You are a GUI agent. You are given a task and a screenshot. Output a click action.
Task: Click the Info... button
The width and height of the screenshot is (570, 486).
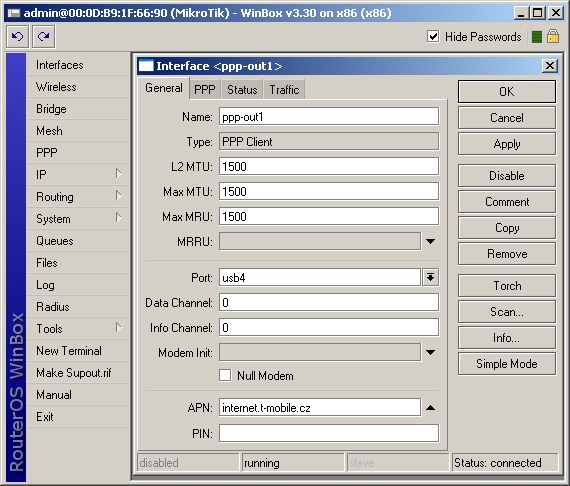point(507,338)
